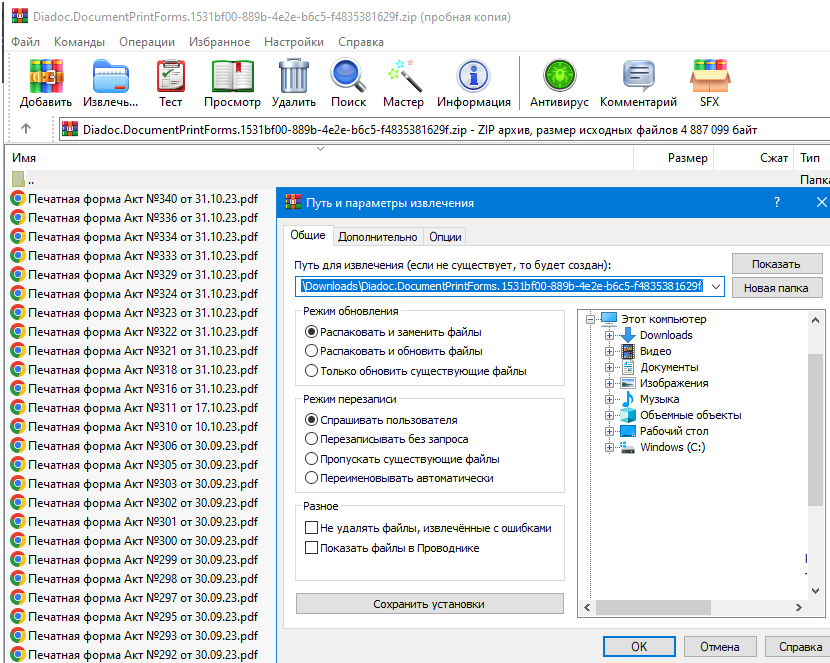Open the Файл menu
The width and height of the screenshot is (830, 663).
coord(25,42)
